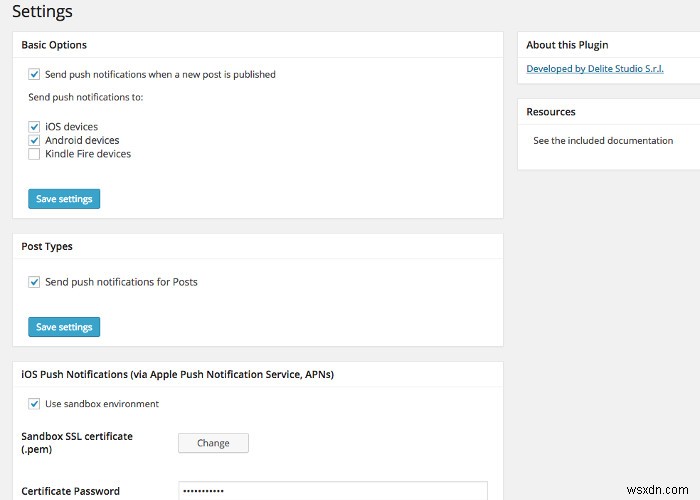Click About this Plugin header

pos(608,45)
